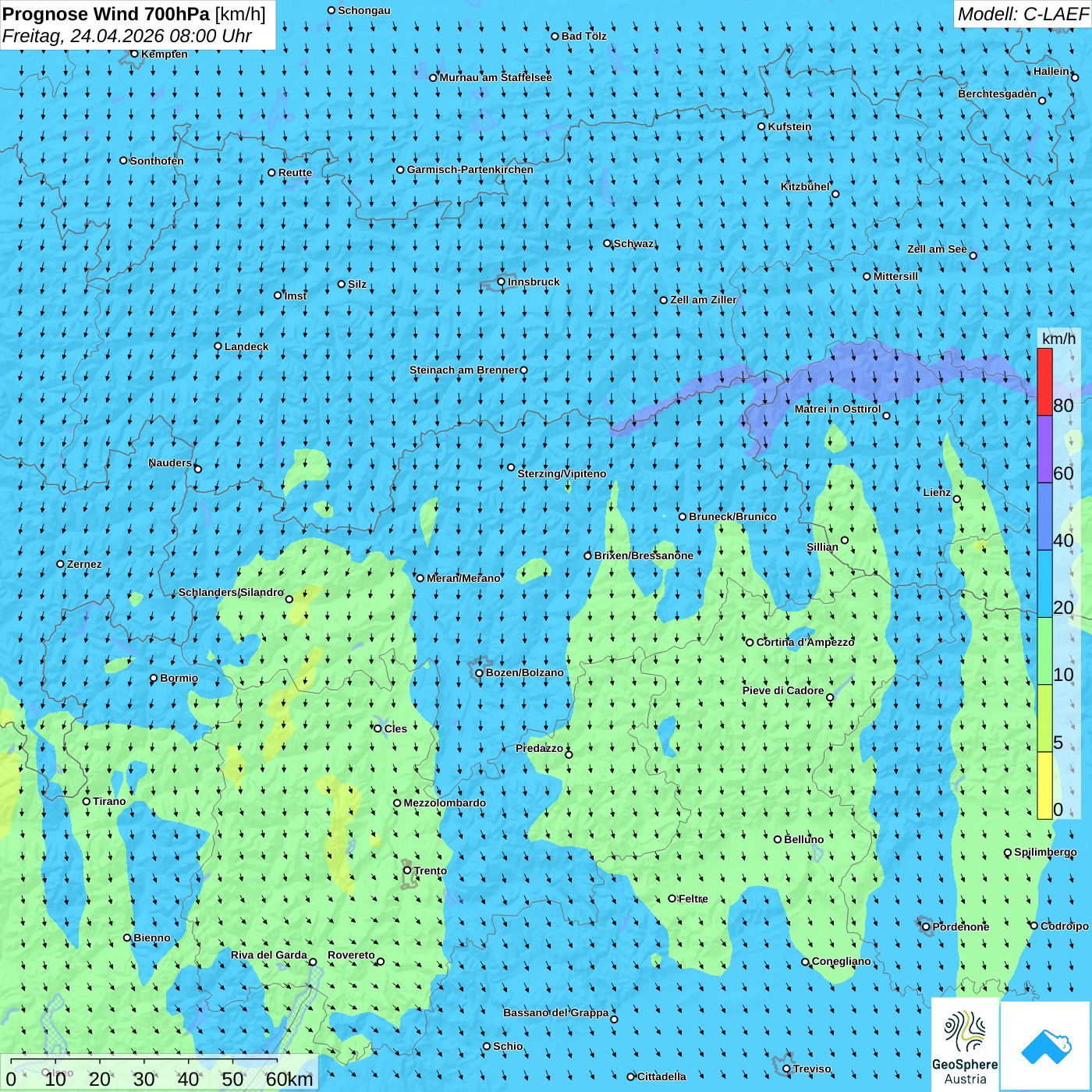Click the Trento city label

tap(431, 870)
